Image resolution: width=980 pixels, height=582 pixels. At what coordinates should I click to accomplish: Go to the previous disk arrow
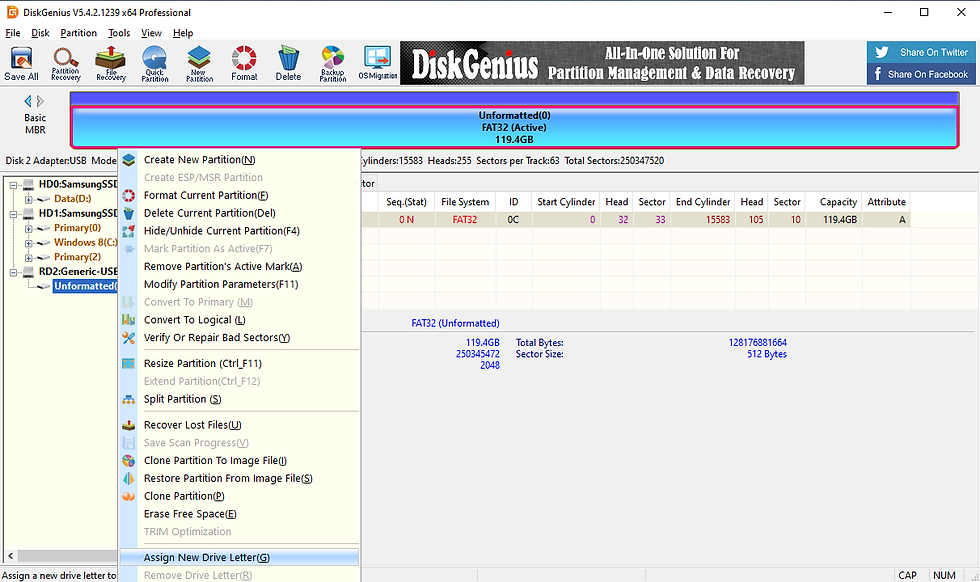click(x=28, y=101)
